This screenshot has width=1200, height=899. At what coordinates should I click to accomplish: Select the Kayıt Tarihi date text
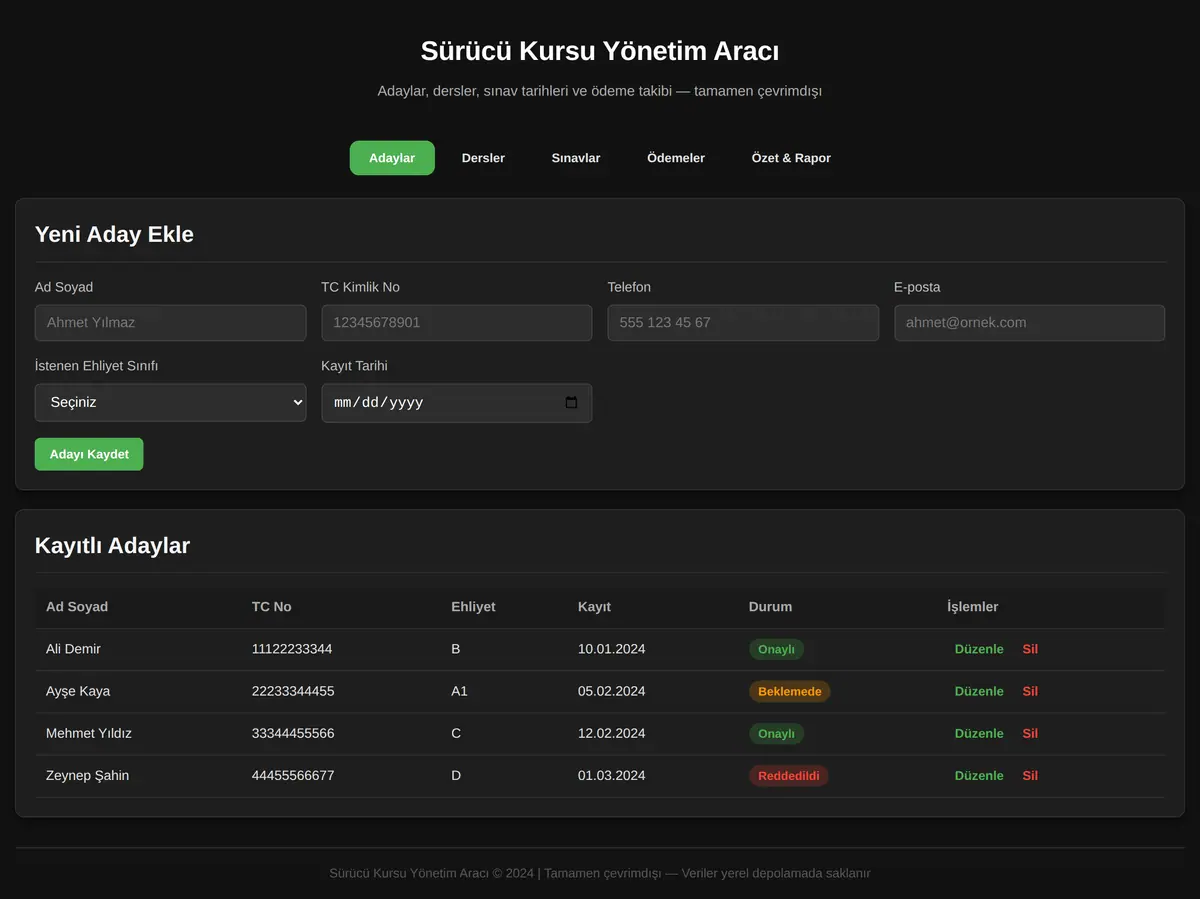pos(379,403)
